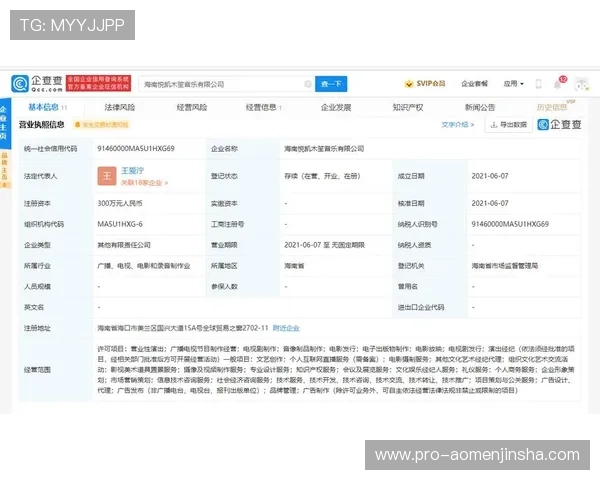Screen dimensions: 600x480
Task: Switch to the 新闻公告 tab
Action: coord(480,107)
